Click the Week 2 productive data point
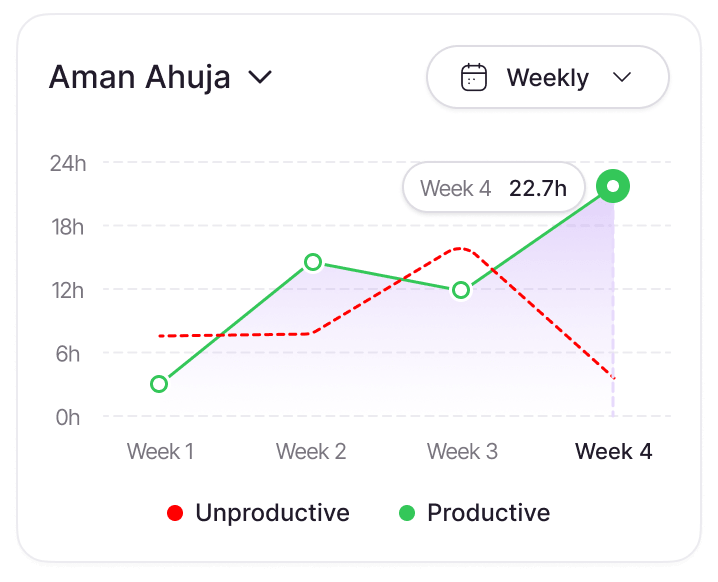The image size is (718, 582). click(313, 262)
